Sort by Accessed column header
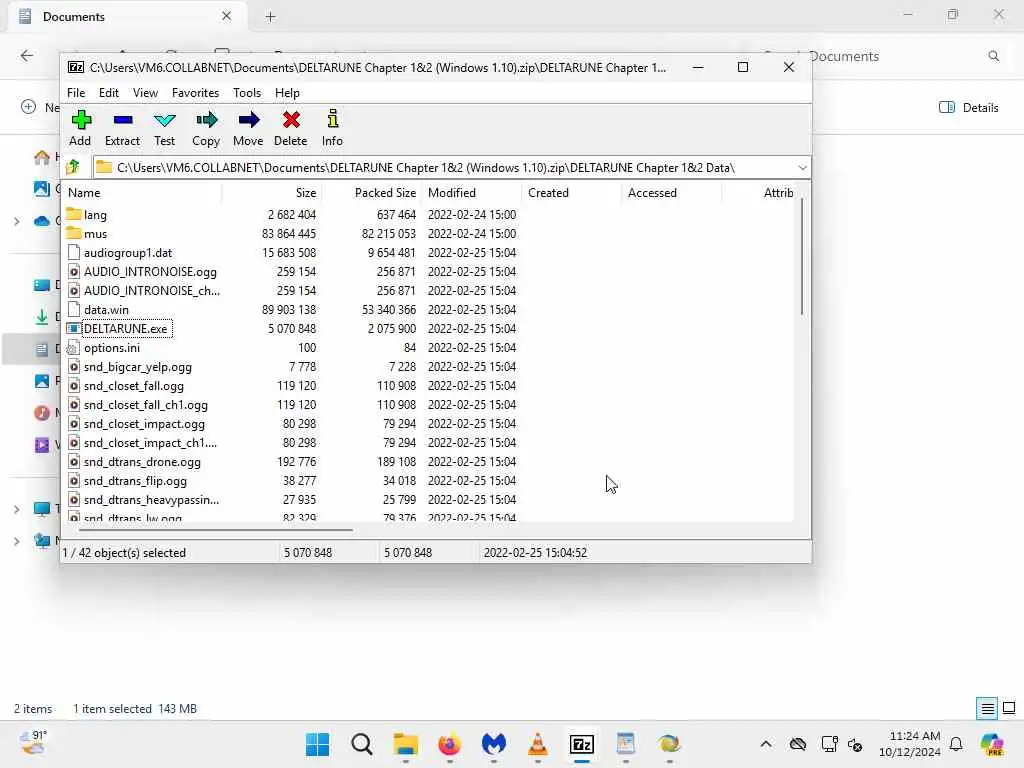The width and height of the screenshot is (1024, 768). (x=671, y=193)
